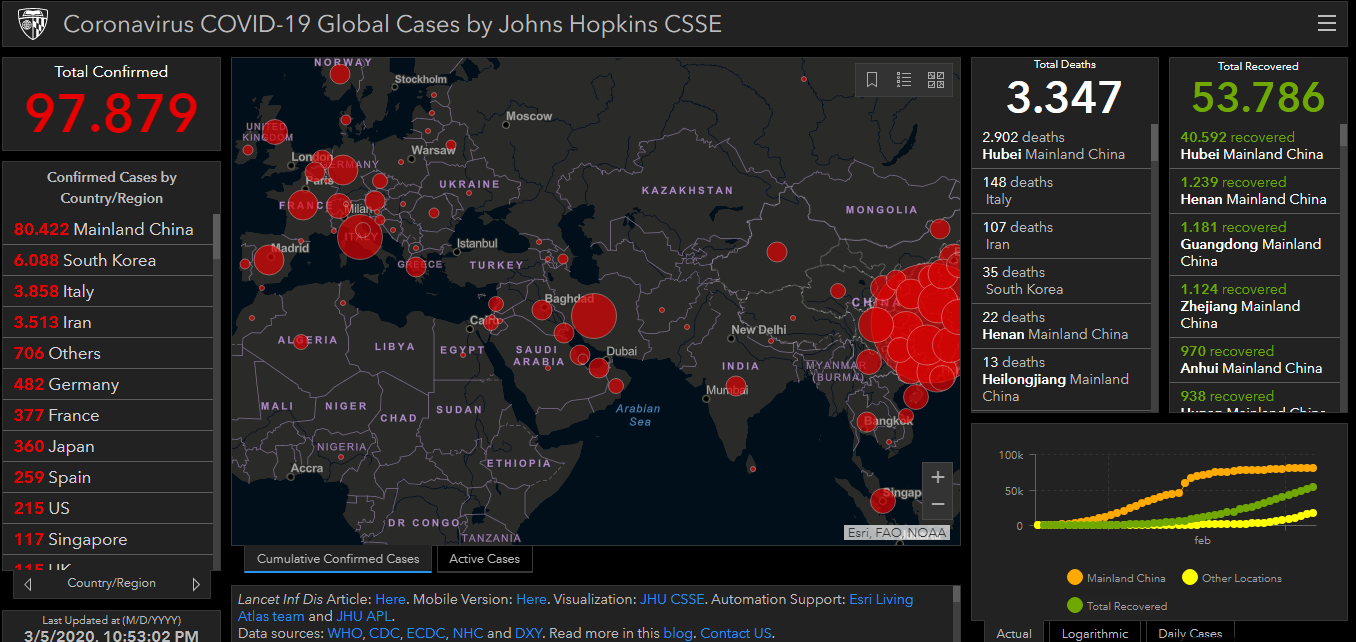Open the WHO data source link
The height and width of the screenshot is (642, 1356).
[x=345, y=633]
